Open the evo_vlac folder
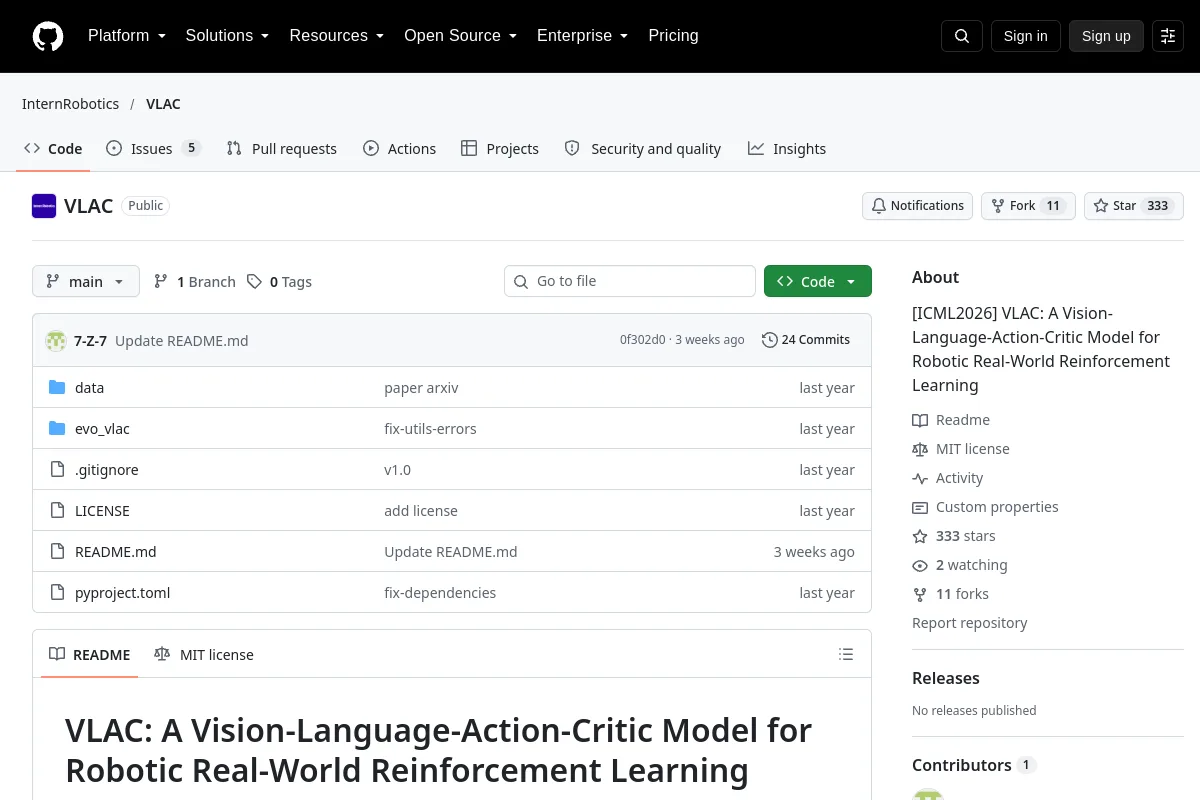This screenshot has height=800, width=1200. coord(102,429)
